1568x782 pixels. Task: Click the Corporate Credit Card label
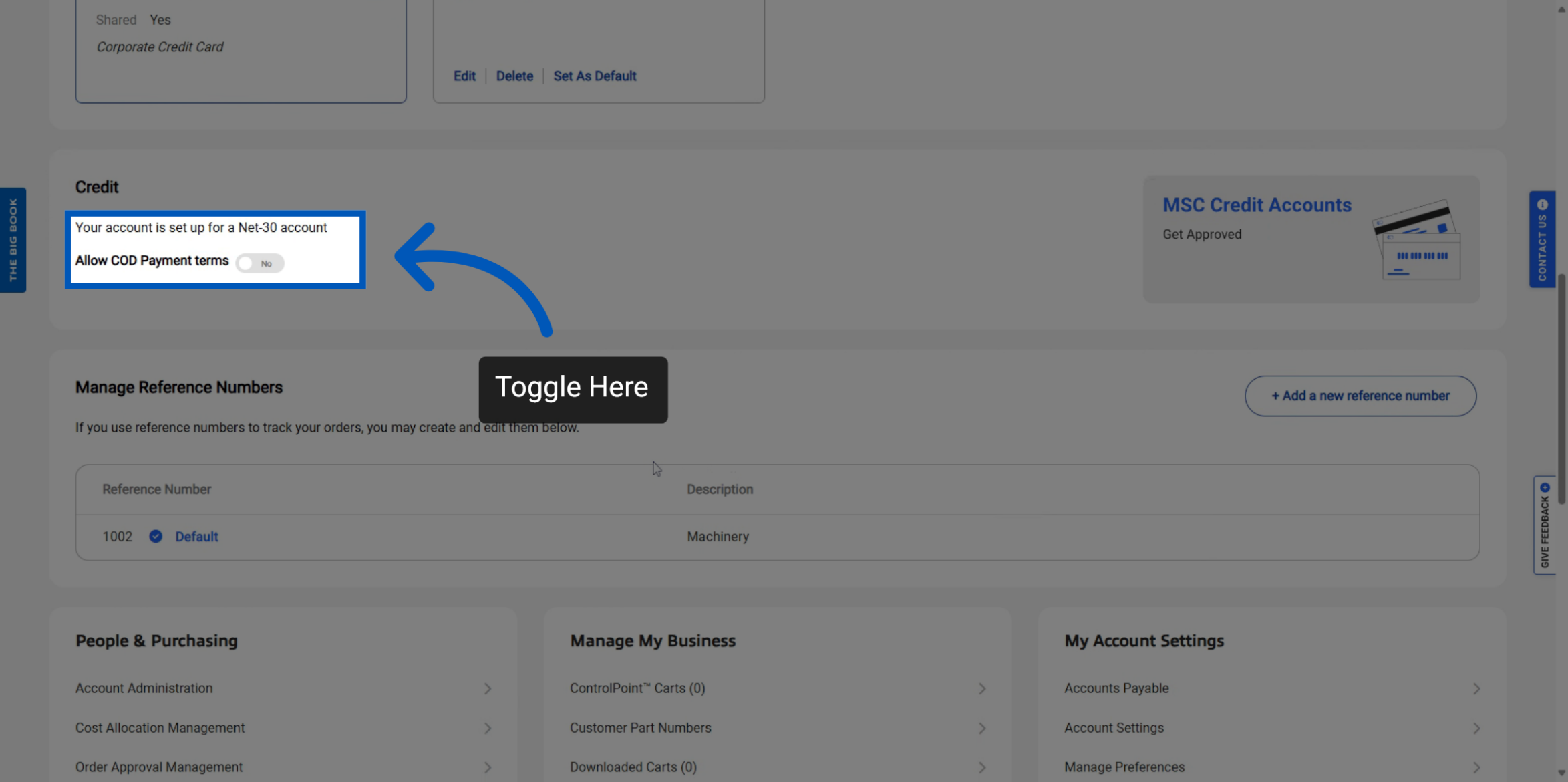(160, 47)
